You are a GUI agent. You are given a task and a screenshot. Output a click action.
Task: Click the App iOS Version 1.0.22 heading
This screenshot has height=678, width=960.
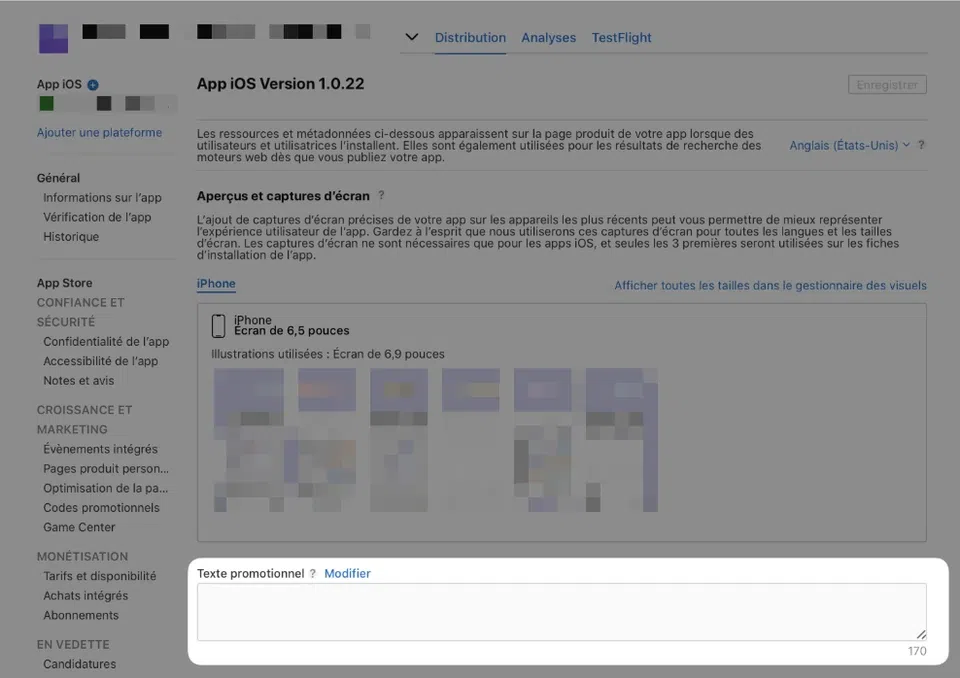[x=280, y=84]
